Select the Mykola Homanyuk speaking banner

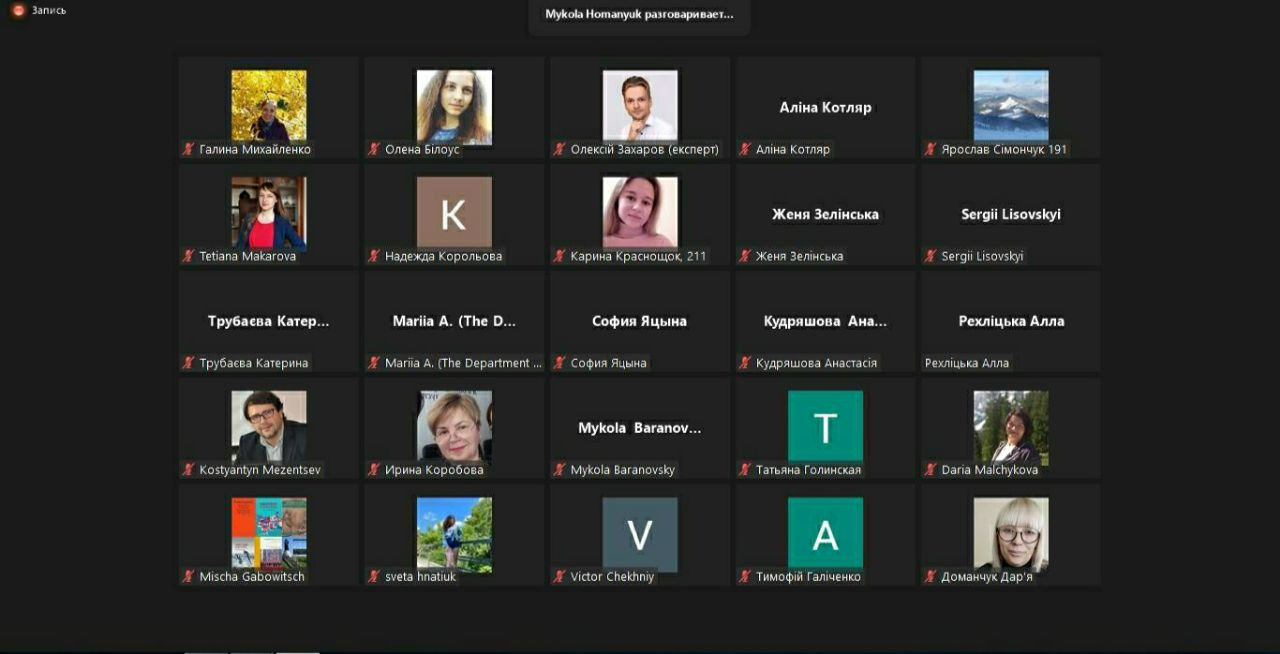639,15
